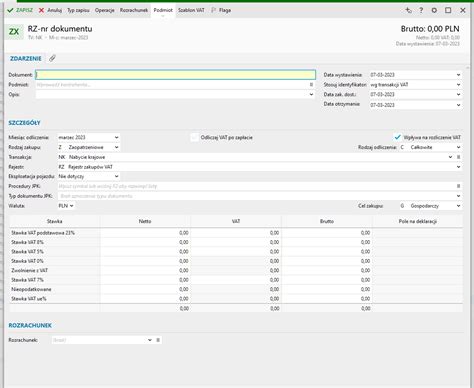Open Data zak. dost. date dropdown
The height and width of the screenshot is (388, 474).
coord(459,94)
